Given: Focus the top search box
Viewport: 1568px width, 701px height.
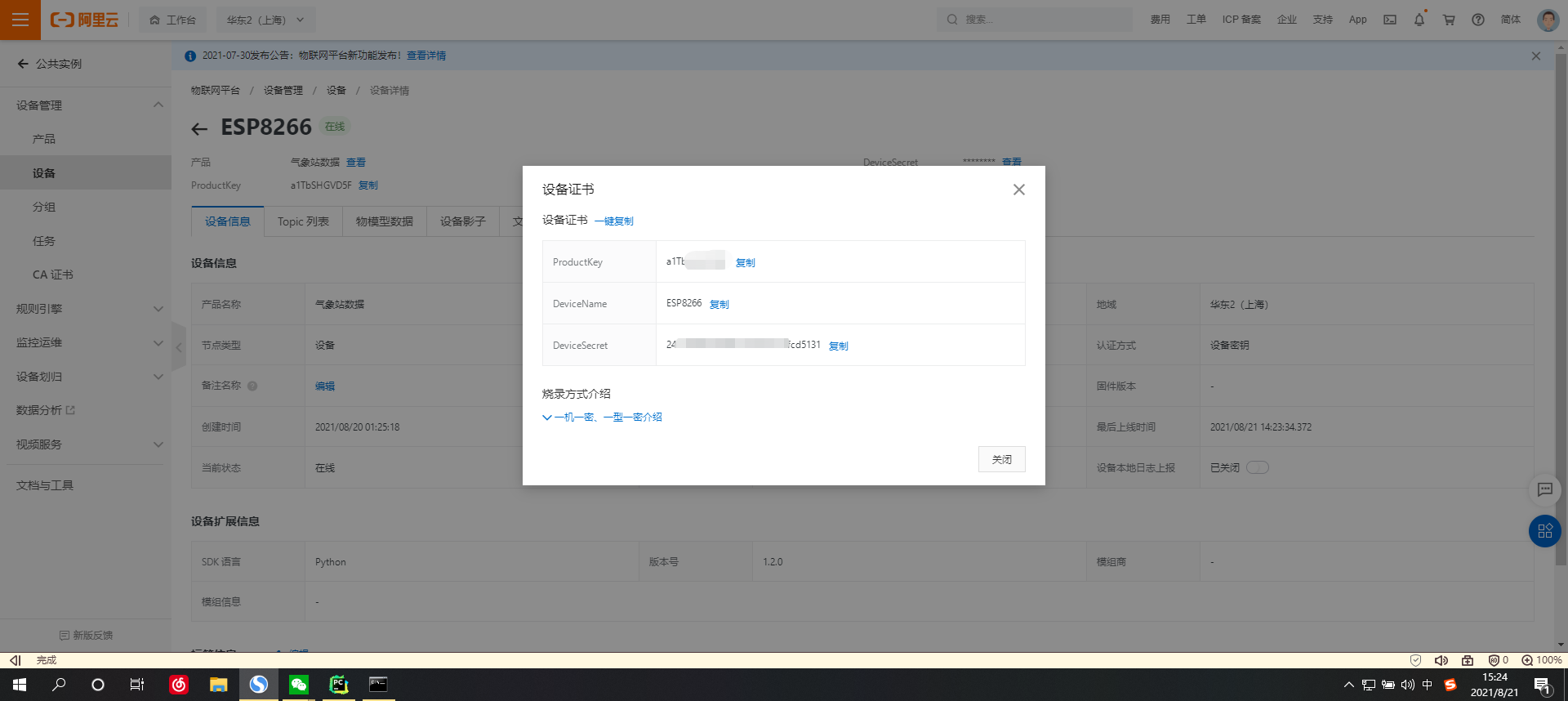Looking at the screenshot, I should pos(1034,20).
